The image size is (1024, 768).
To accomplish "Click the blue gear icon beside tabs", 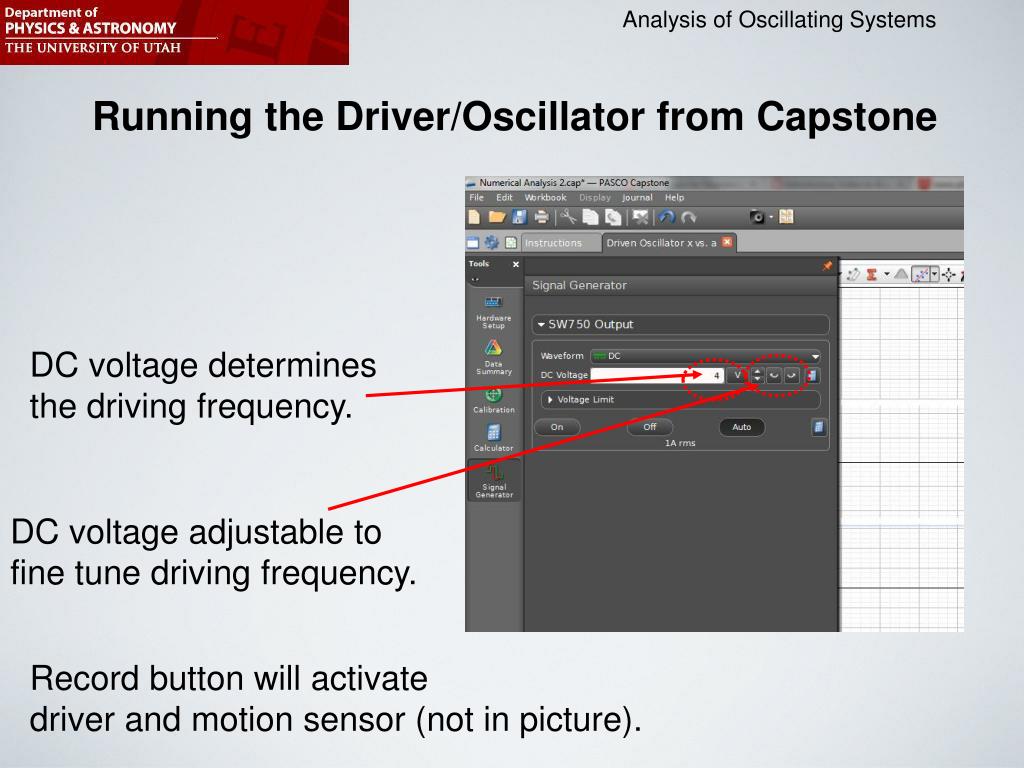I will pyautogui.click(x=492, y=243).
